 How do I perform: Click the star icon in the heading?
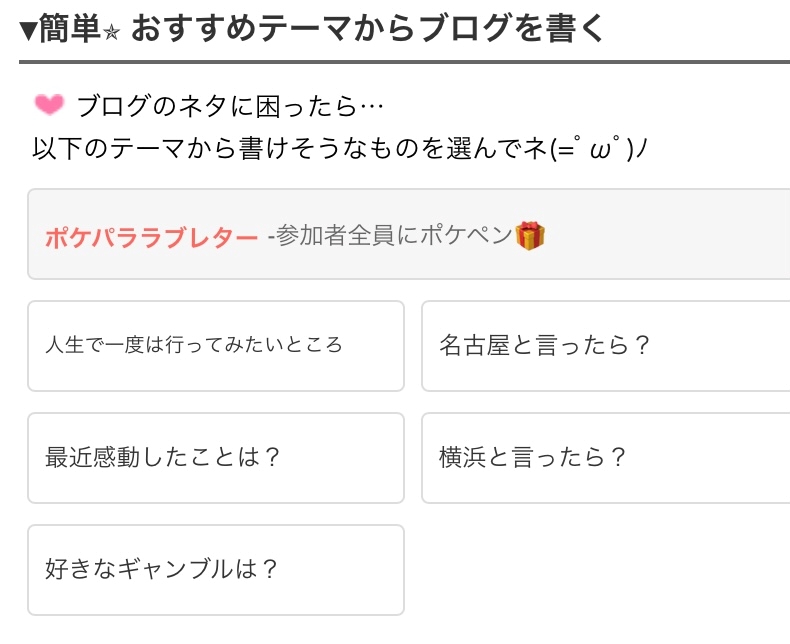point(111,33)
